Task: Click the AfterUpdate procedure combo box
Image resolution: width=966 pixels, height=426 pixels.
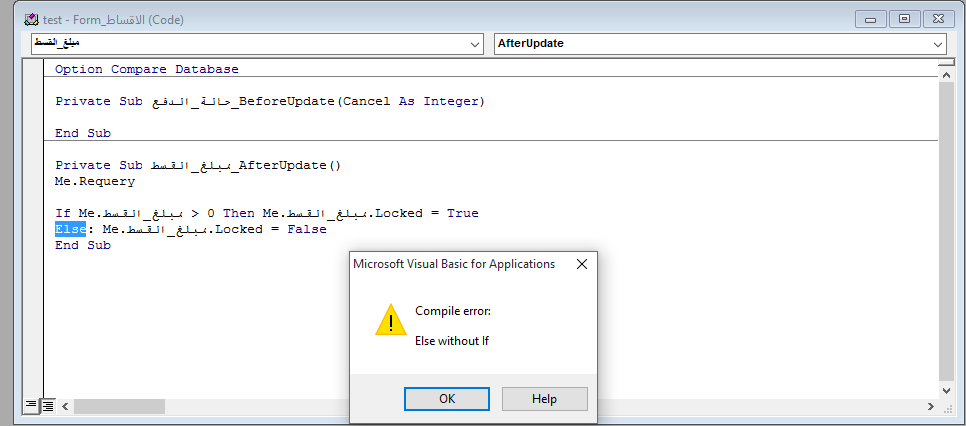Action: pos(720,44)
